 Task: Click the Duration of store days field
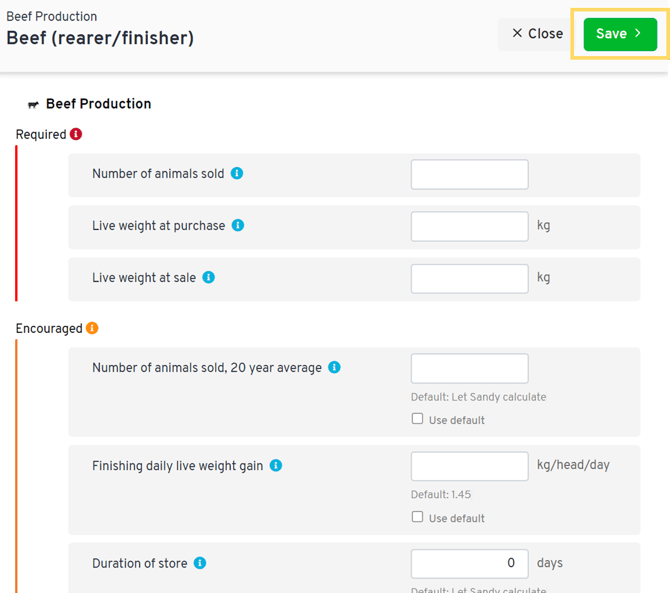pos(469,564)
